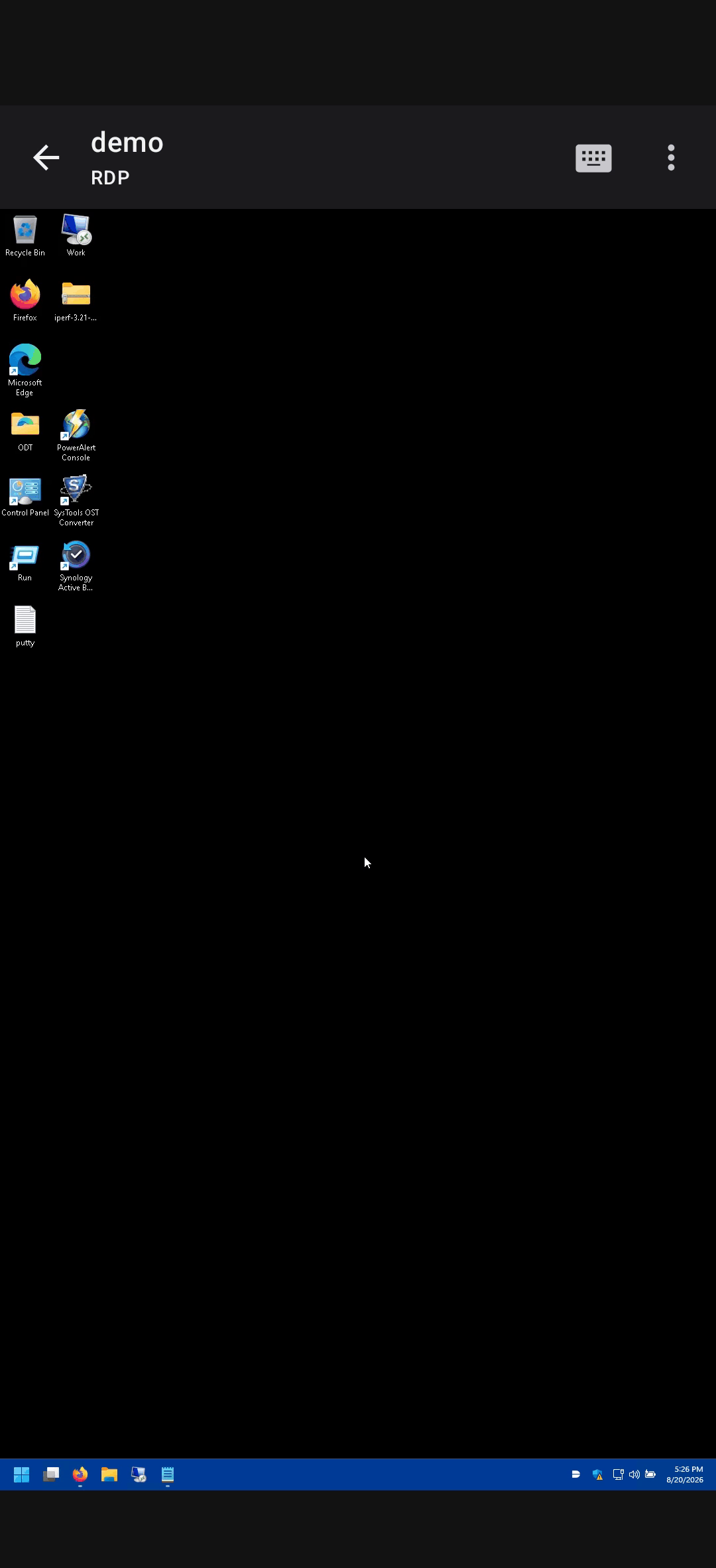Open Remote Desktop Connection from taskbar
The image size is (716, 1568).
139,1474
